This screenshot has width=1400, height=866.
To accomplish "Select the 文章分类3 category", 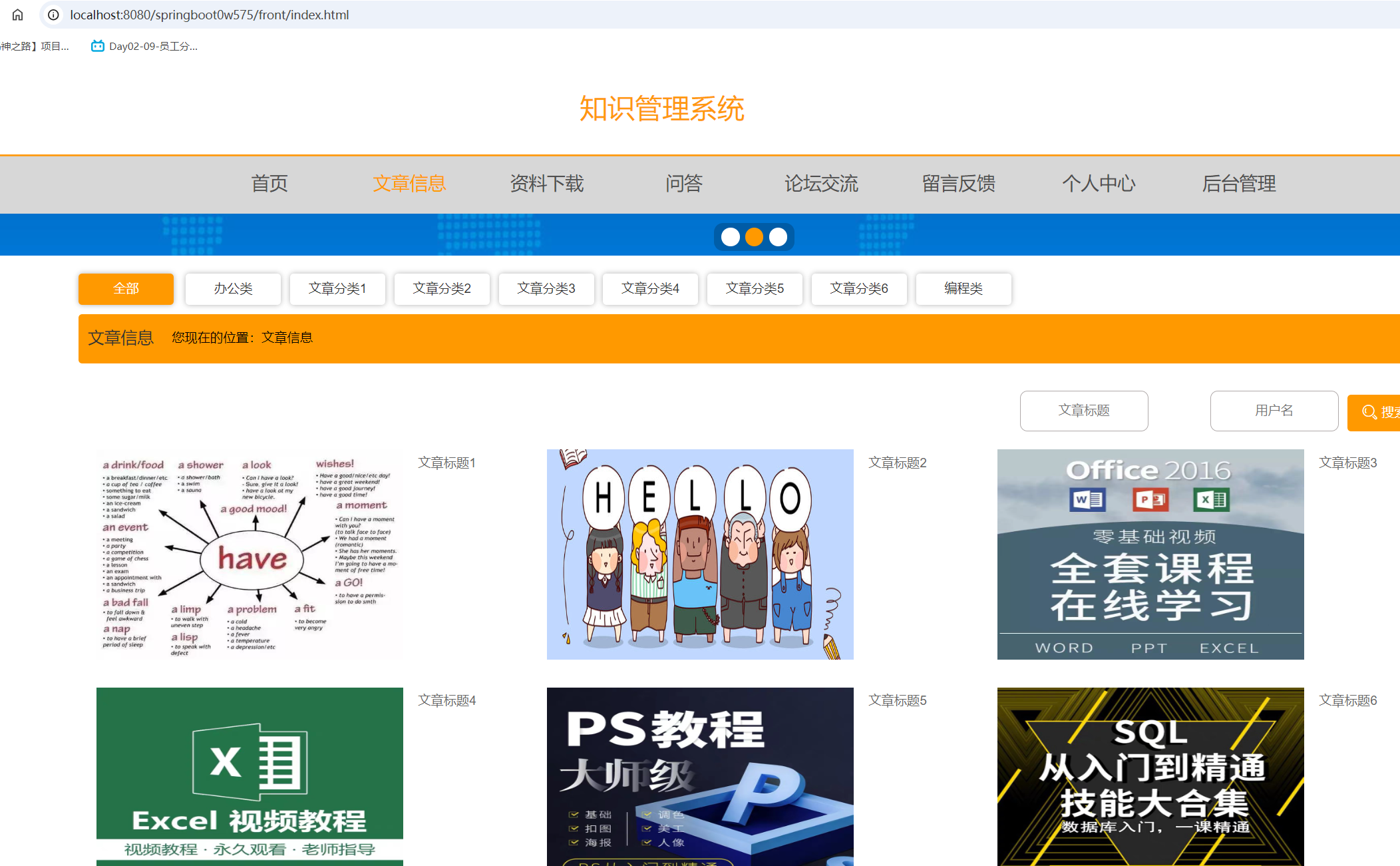I will (546, 288).
